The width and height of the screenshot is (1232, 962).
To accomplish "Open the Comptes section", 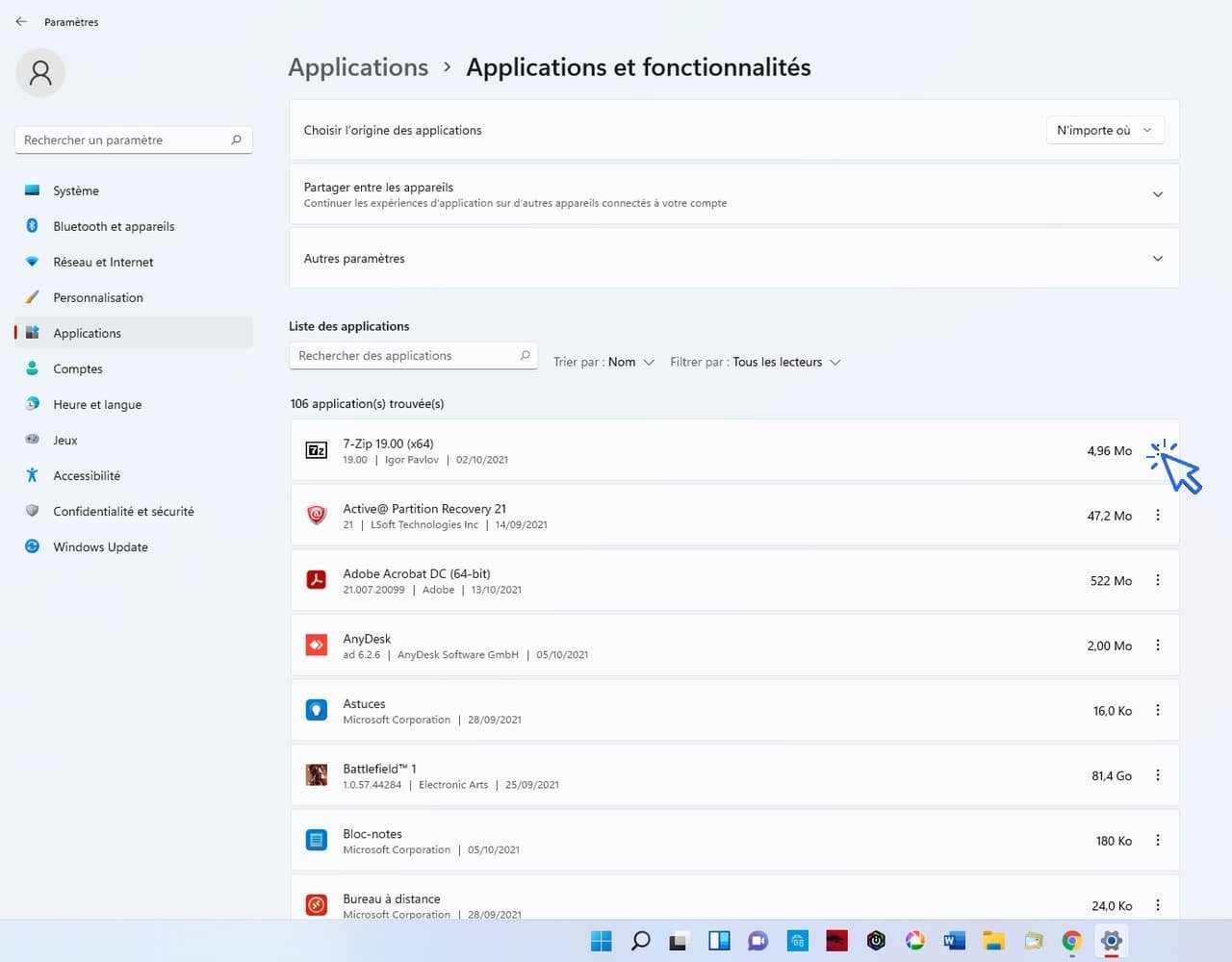I will coord(134,368).
